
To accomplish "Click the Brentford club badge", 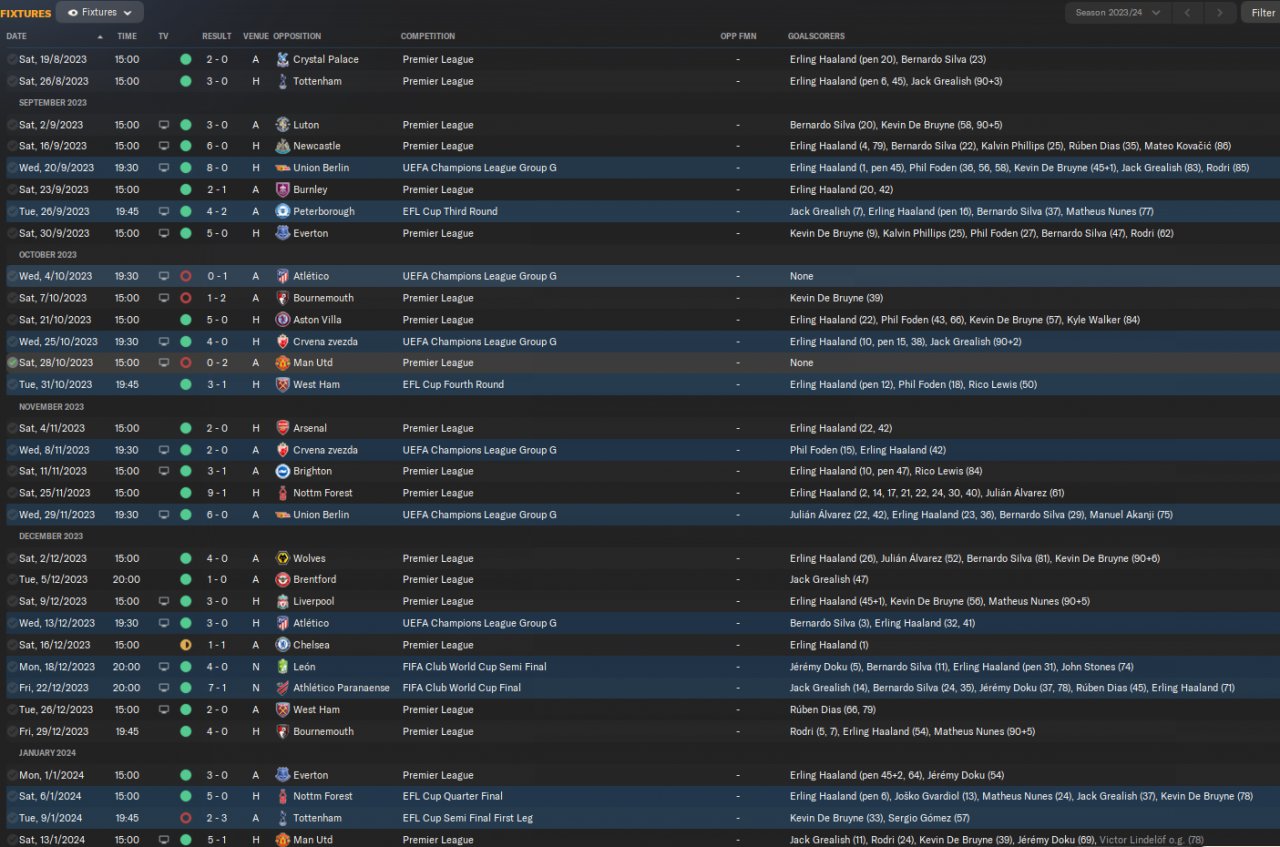I will [283, 579].
